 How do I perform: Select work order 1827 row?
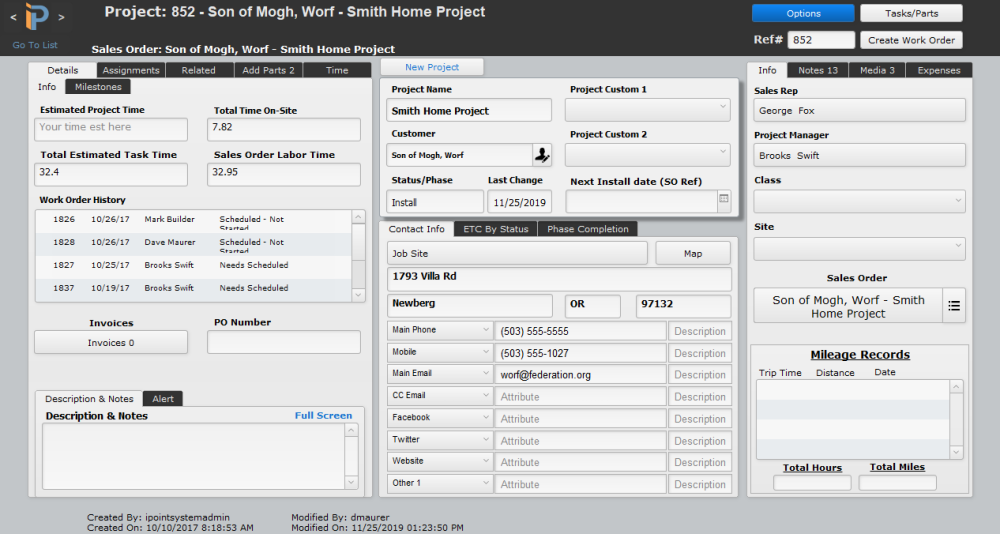[x=193, y=267]
